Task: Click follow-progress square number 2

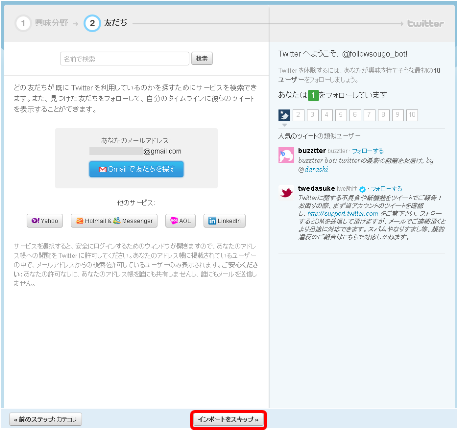Action: pyautogui.click(x=298, y=115)
